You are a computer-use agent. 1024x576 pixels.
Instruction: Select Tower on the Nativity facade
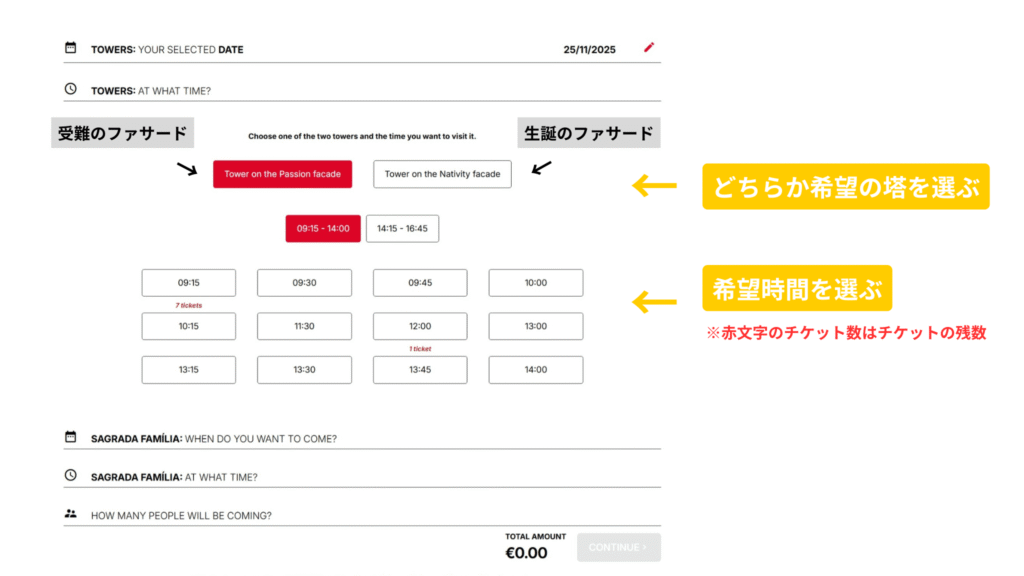442,174
